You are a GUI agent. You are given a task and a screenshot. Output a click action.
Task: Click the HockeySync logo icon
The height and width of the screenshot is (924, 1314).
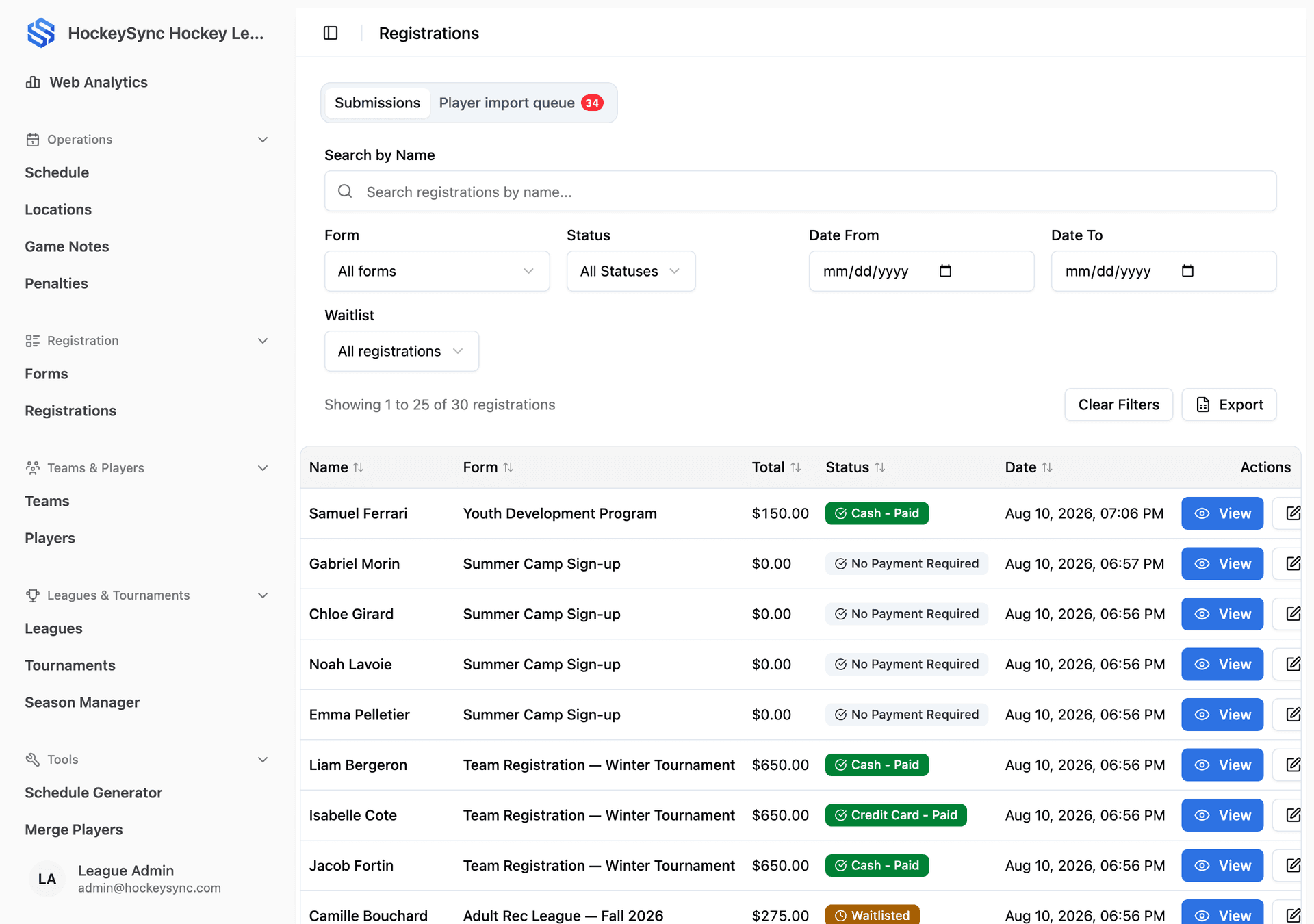[41, 33]
